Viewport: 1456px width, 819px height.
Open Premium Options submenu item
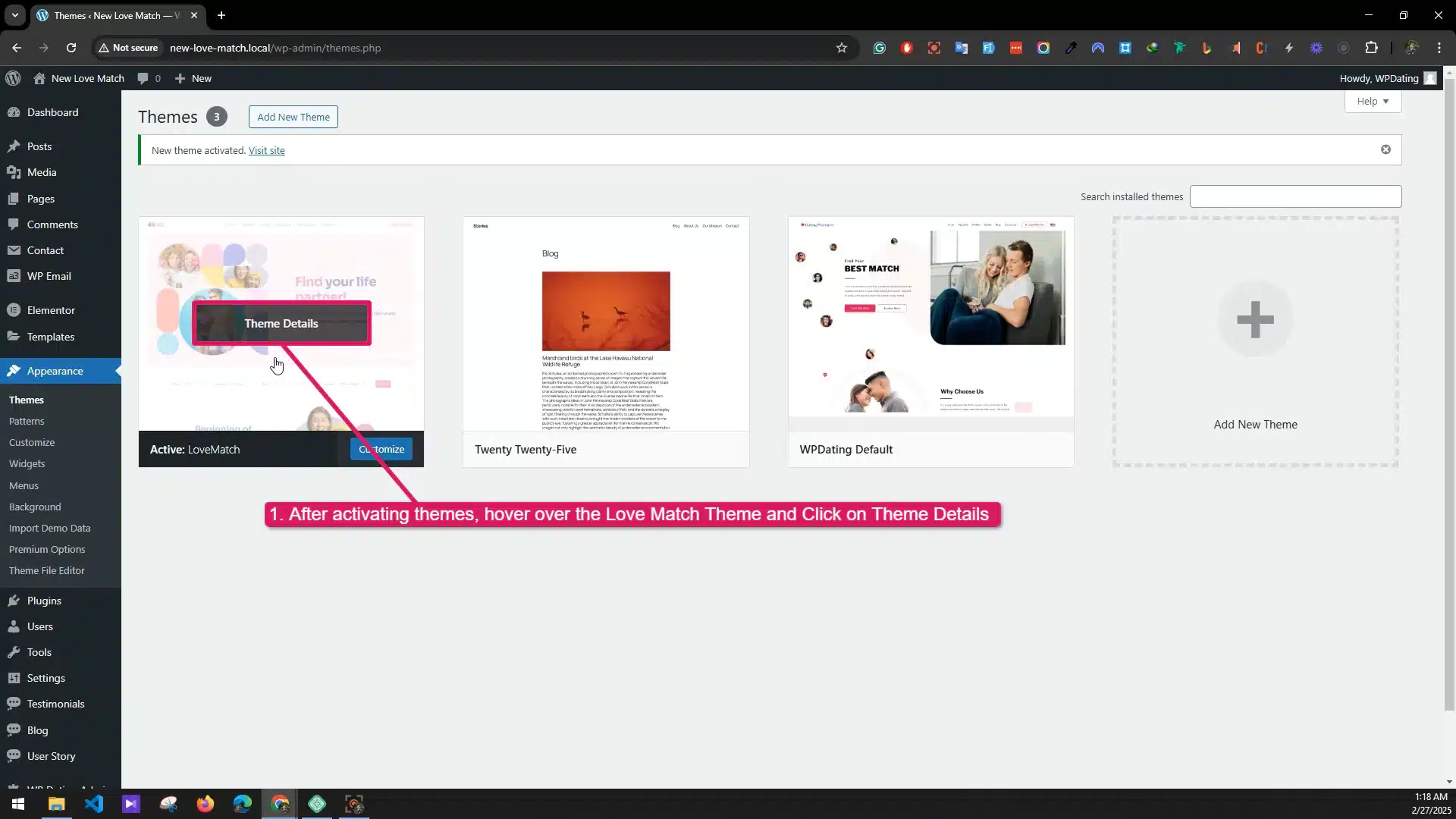(47, 549)
